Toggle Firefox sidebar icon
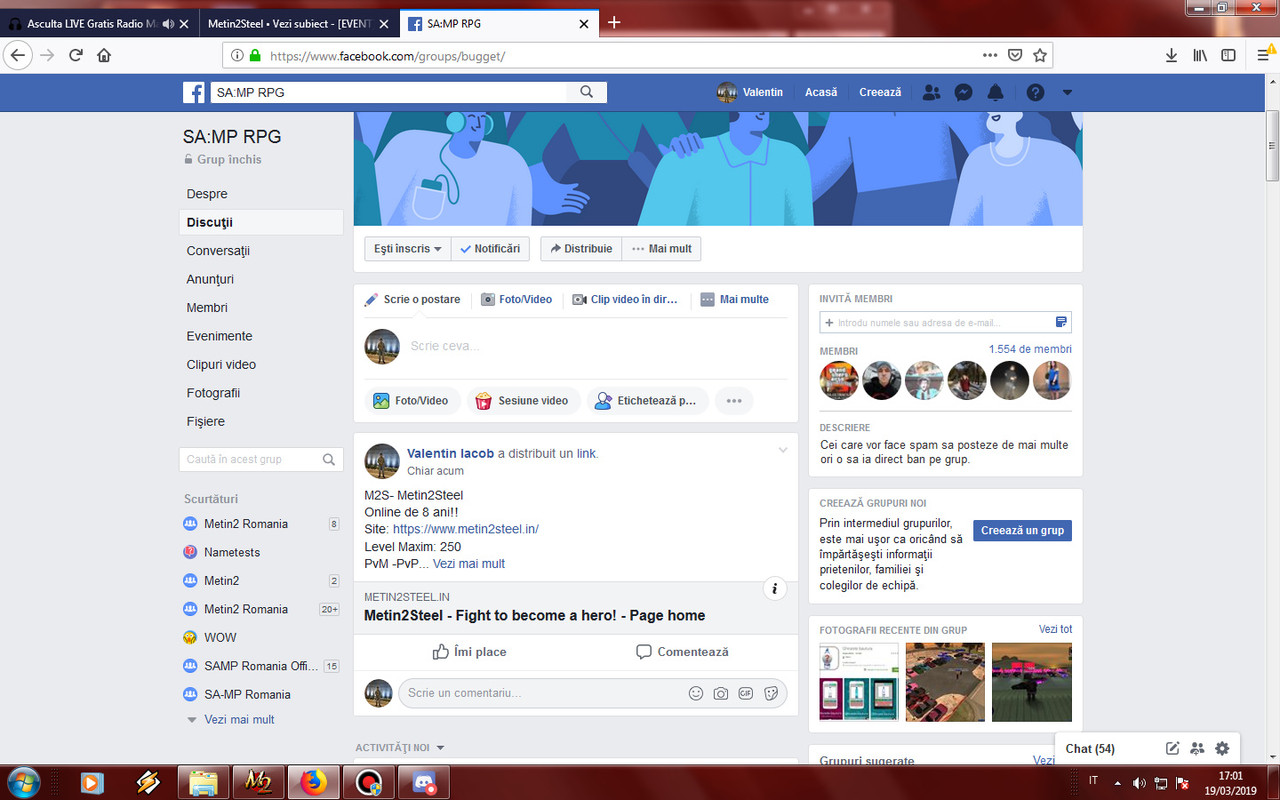The height and width of the screenshot is (800, 1280). click(1228, 55)
